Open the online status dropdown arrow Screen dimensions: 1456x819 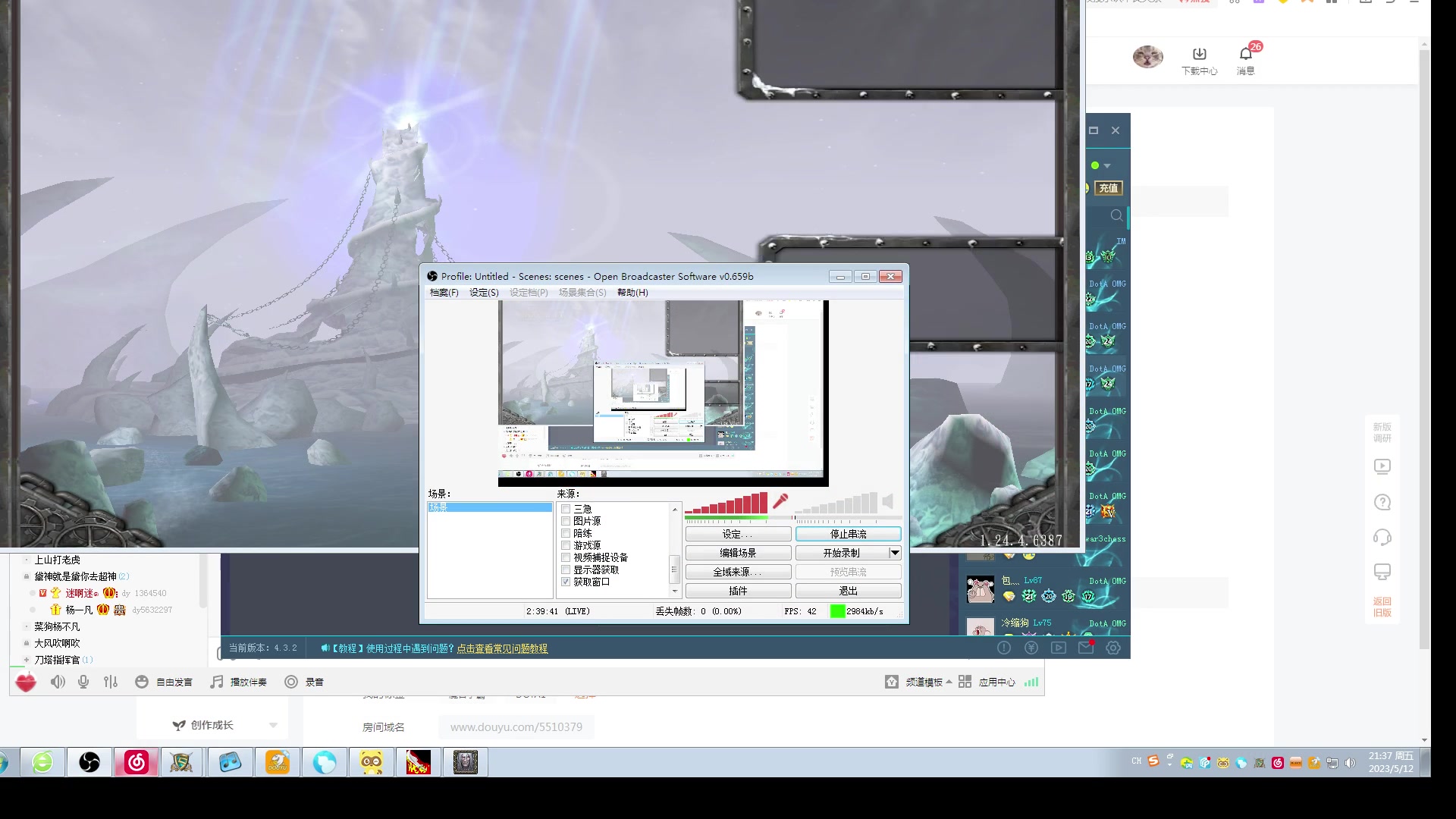click(x=1107, y=165)
